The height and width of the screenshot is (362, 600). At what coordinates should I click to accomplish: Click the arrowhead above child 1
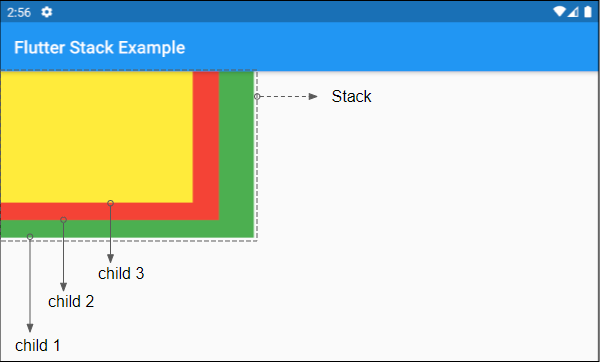pos(30,328)
